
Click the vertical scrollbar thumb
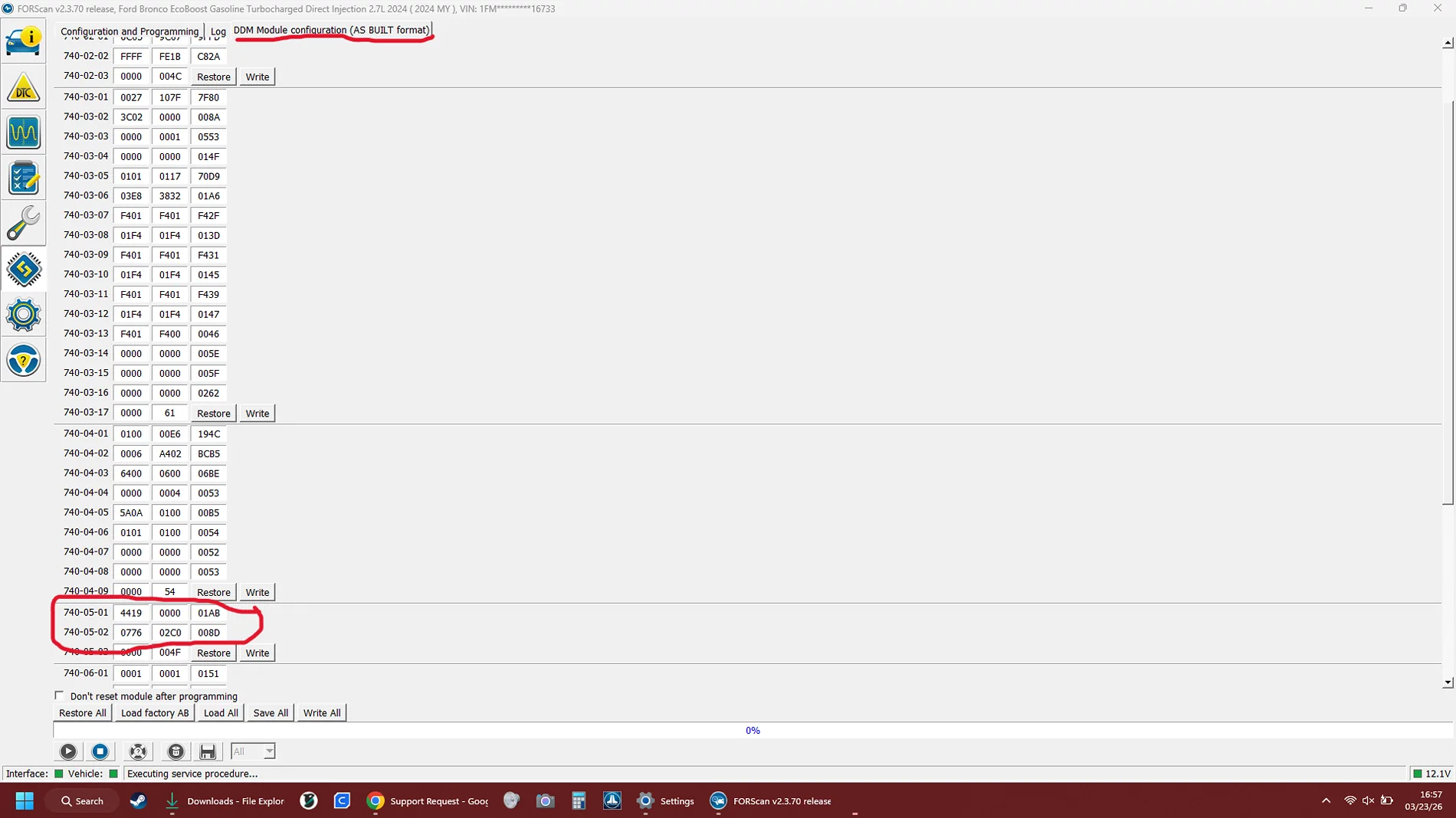click(1448, 303)
